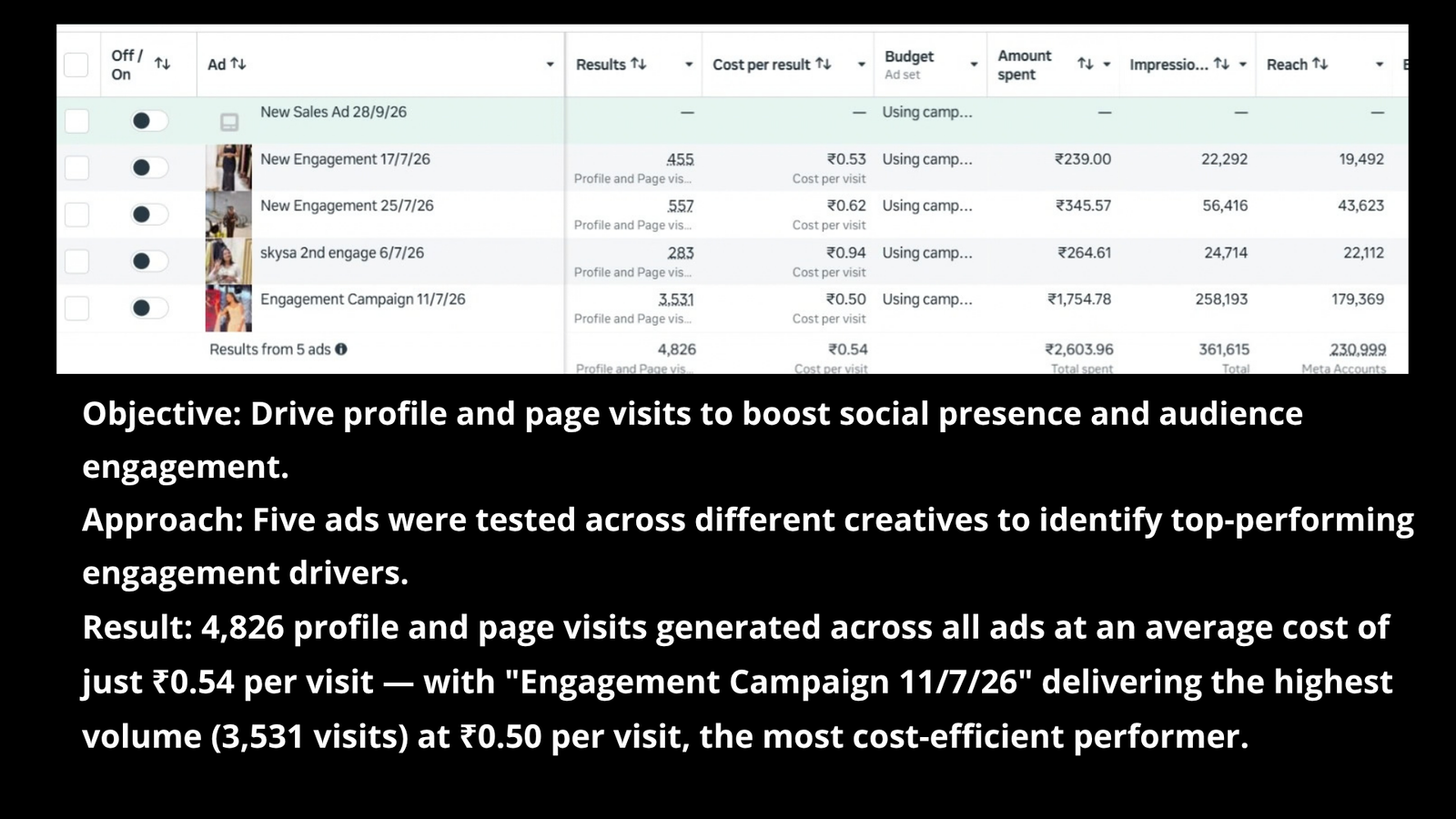The image size is (1456, 819).
Task: Click the 557 results value
Action: (x=681, y=206)
